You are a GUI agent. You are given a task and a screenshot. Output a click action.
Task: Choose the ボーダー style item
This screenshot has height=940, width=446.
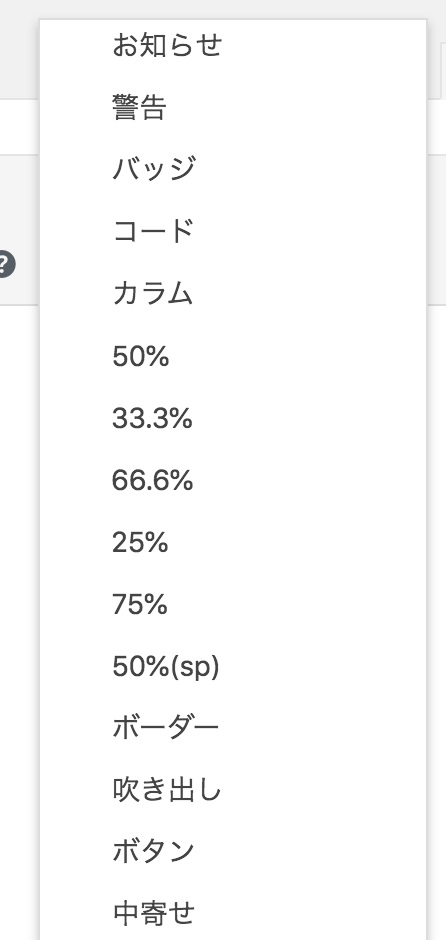coord(233,728)
